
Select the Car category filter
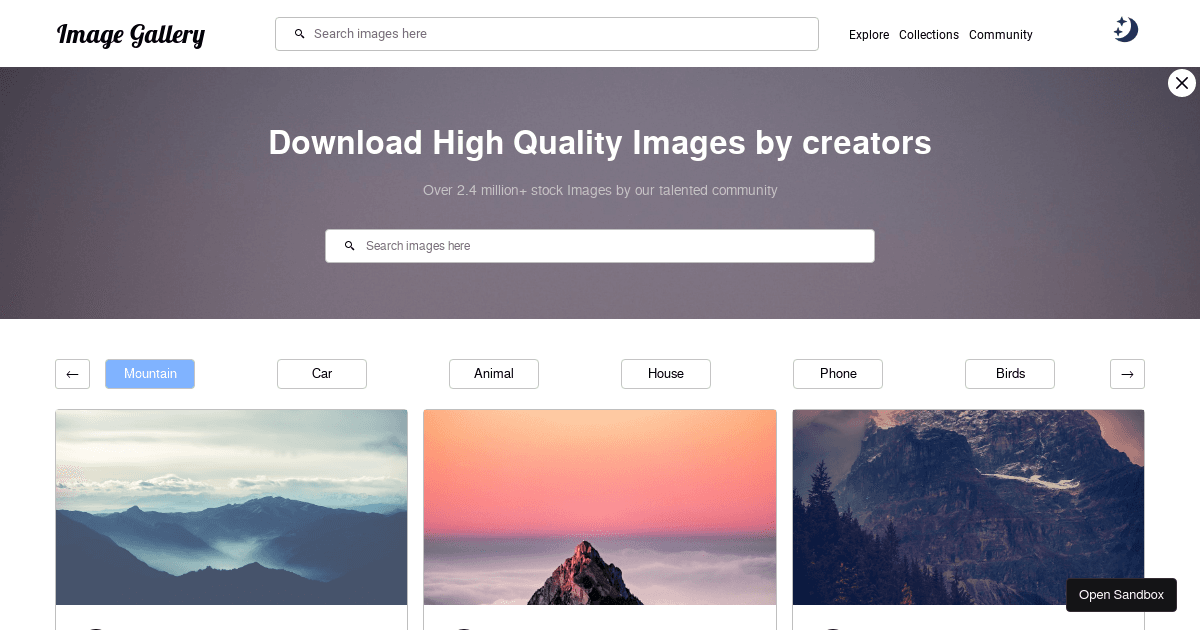tap(321, 373)
